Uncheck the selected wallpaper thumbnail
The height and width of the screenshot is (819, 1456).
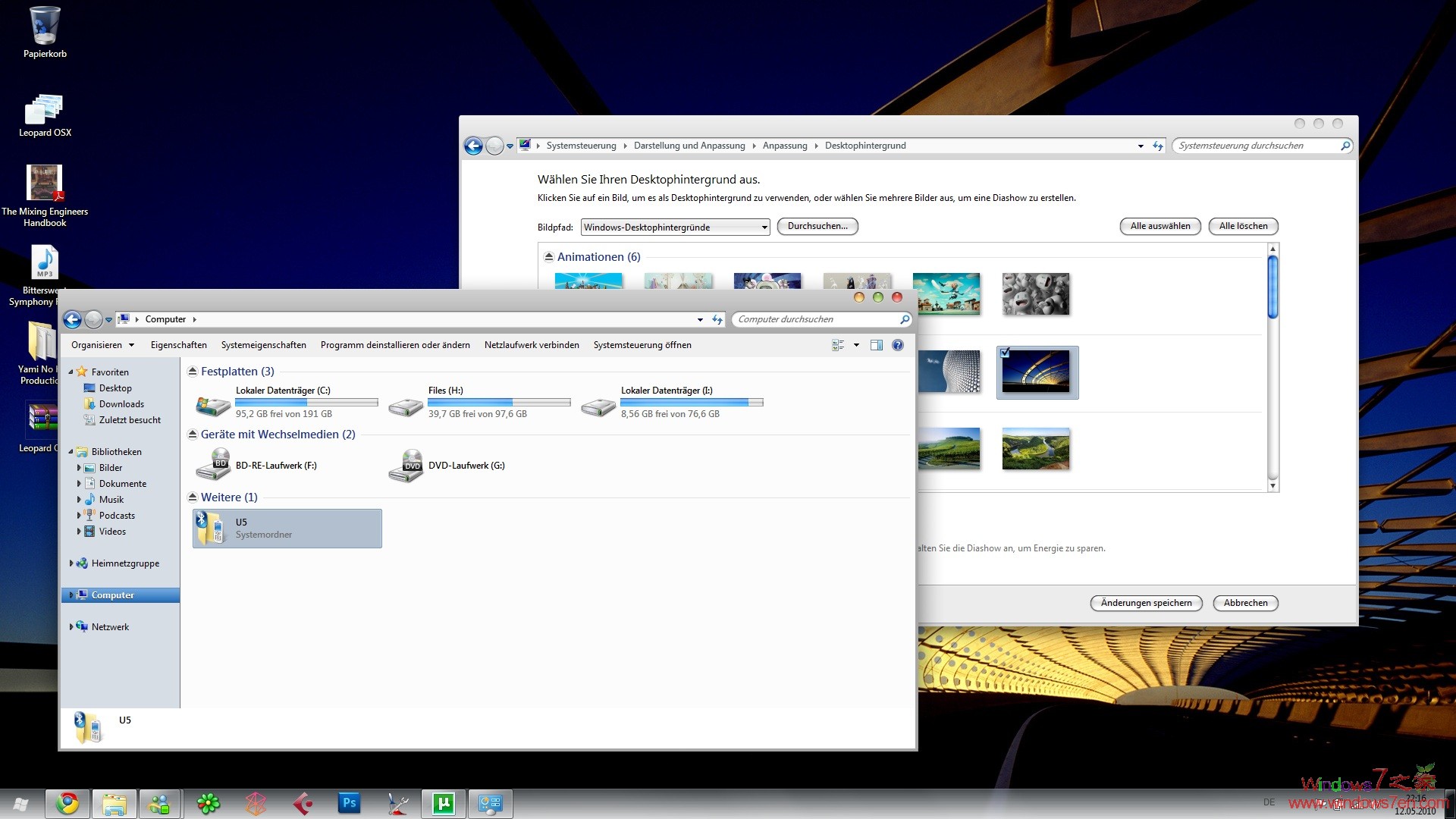[1006, 352]
